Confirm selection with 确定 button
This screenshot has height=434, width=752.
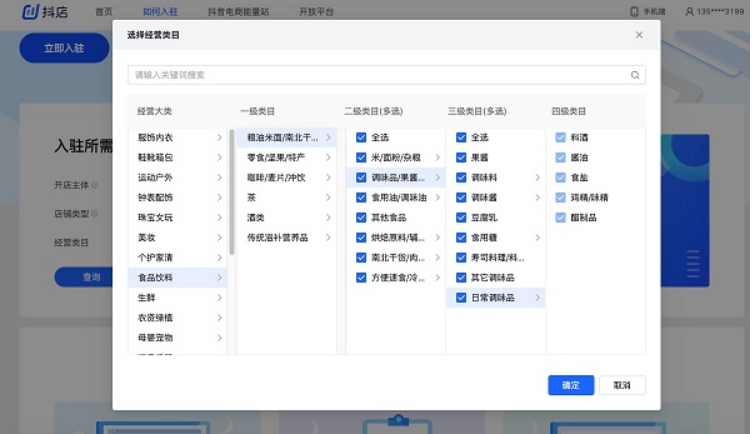[x=571, y=385]
